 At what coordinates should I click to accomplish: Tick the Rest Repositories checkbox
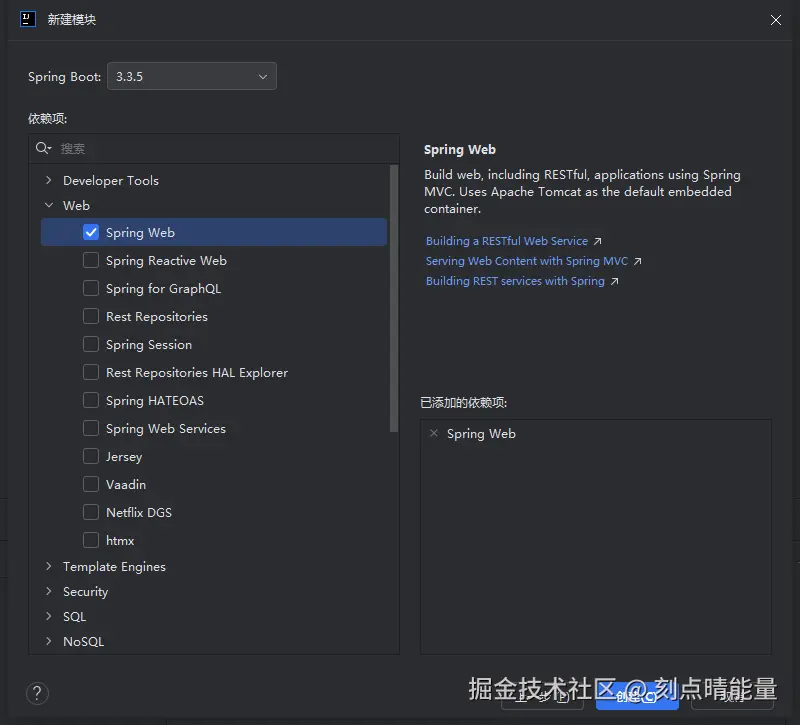point(91,316)
